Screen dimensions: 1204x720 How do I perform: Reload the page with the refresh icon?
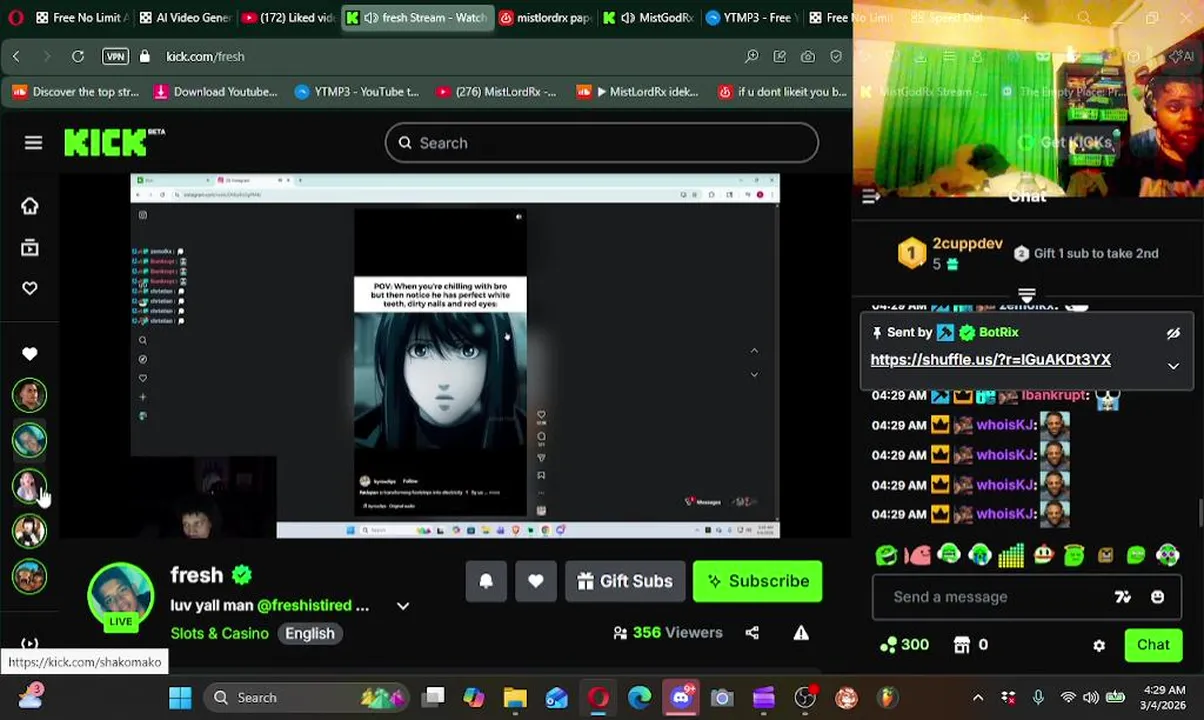pos(77,57)
